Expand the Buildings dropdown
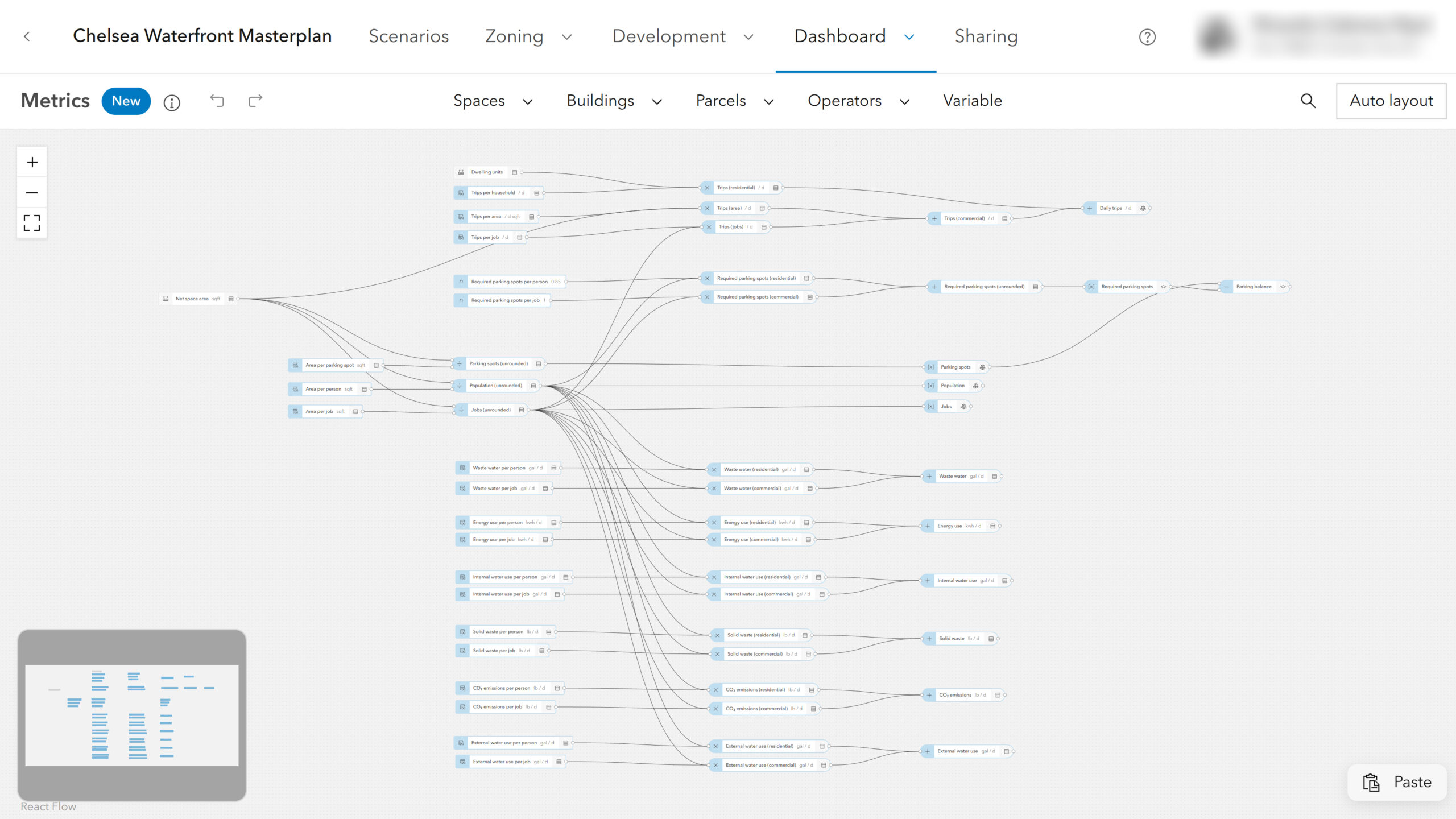Image resolution: width=1456 pixels, height=819 pixels. click(x=614, y=101)
